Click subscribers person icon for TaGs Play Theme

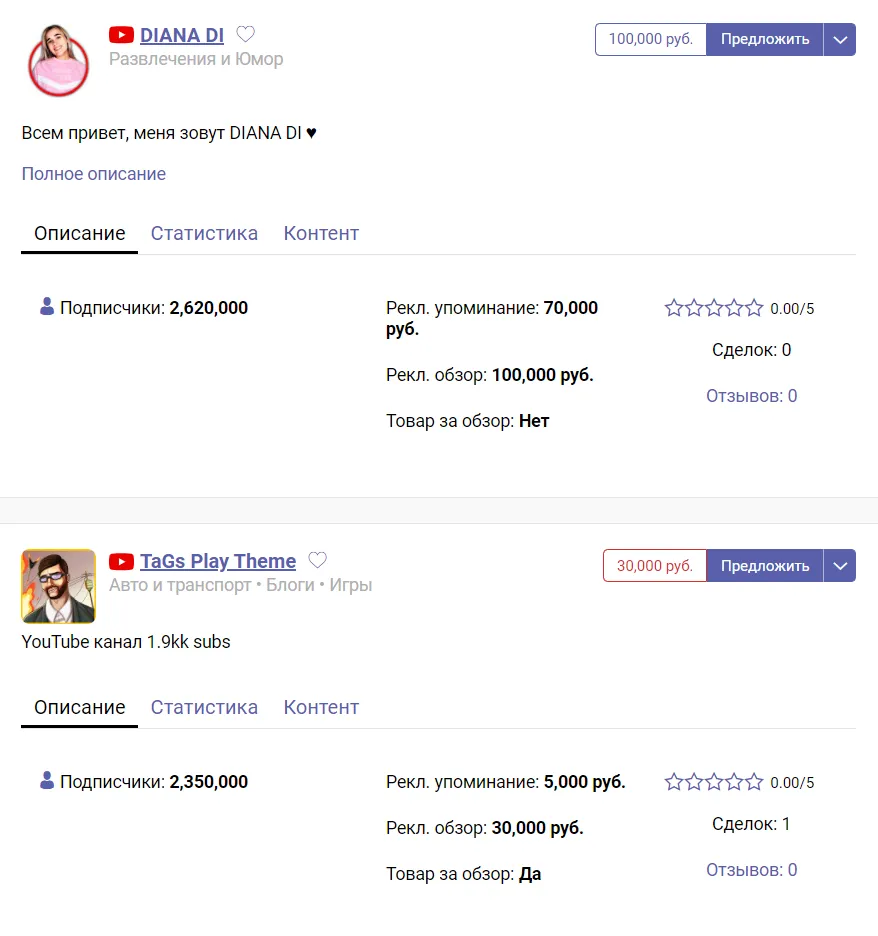coord(47,780)
